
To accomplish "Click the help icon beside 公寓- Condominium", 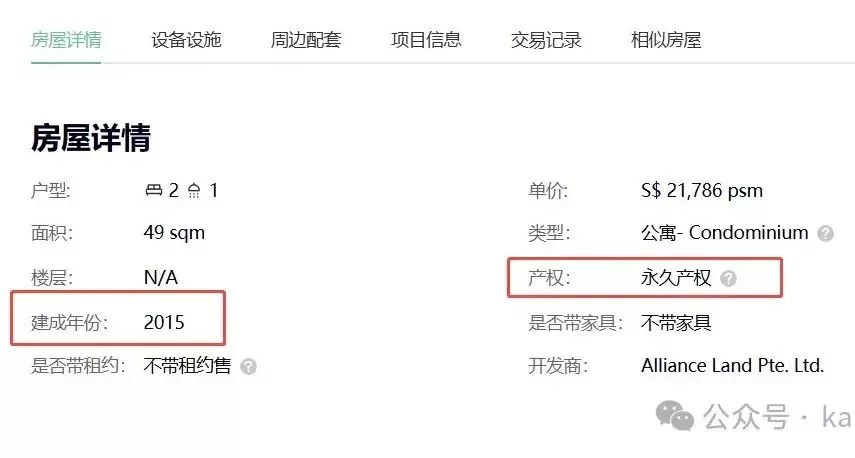I will tap(825, 234).
